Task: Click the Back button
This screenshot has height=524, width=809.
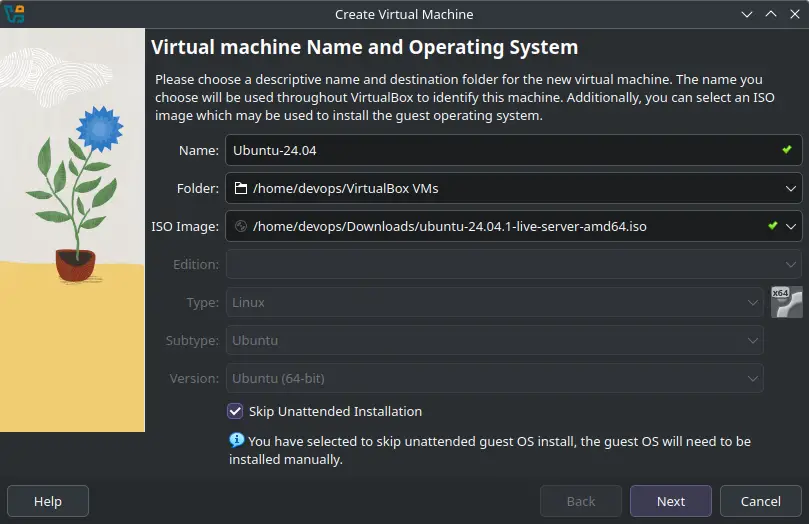Action: pos(581,501)
